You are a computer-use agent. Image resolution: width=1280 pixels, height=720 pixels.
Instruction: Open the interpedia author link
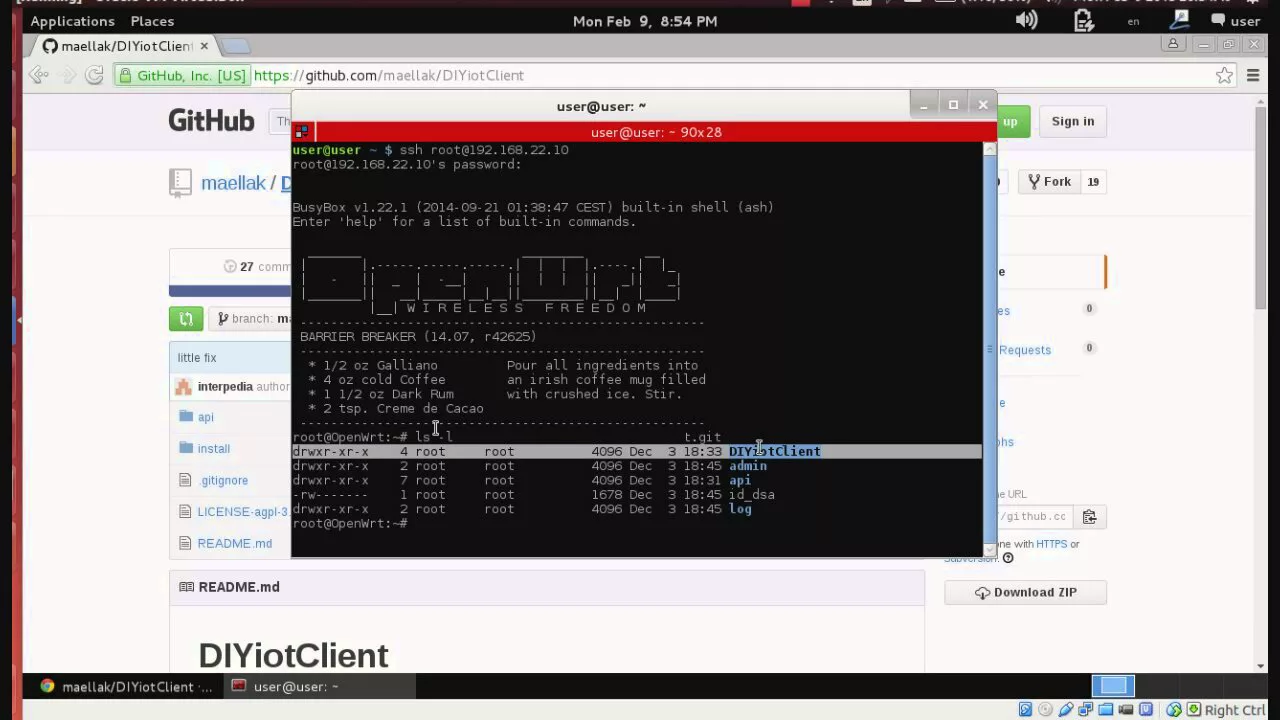(225, 387)
